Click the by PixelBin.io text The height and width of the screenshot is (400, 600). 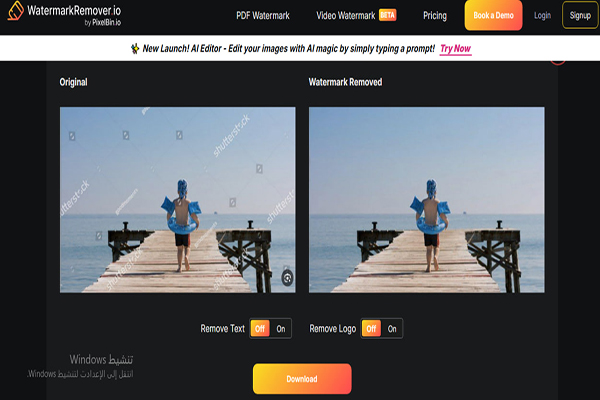(103, 23)
